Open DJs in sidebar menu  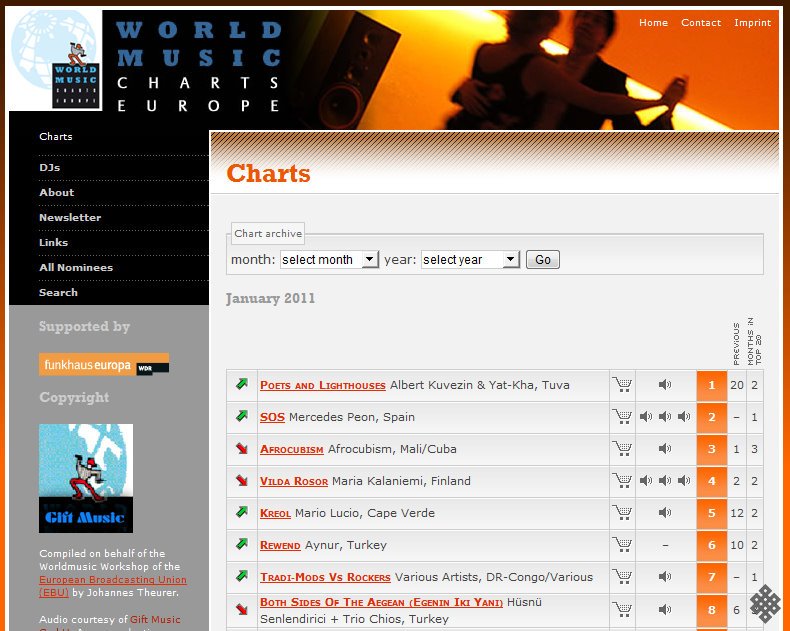coord(49,167)
